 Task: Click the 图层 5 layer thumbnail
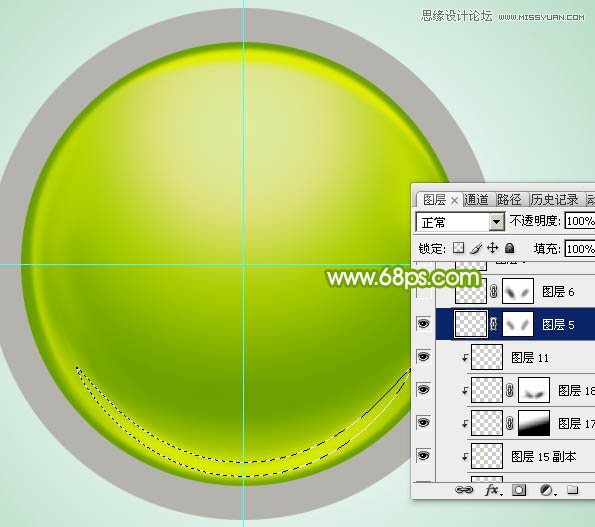pyautogui.click(x=471, y=324)
